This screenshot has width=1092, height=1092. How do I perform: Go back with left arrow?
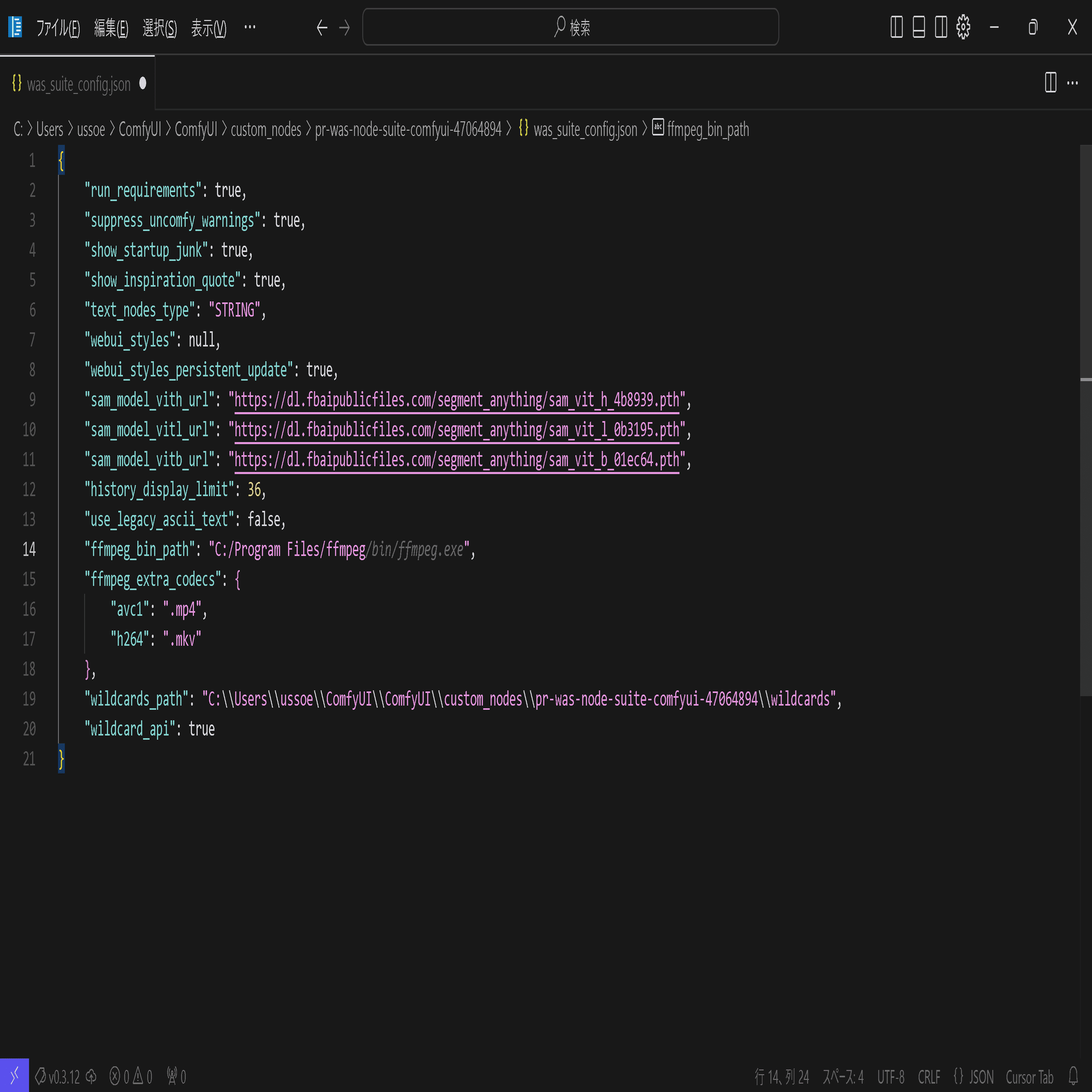pos(322,27)
